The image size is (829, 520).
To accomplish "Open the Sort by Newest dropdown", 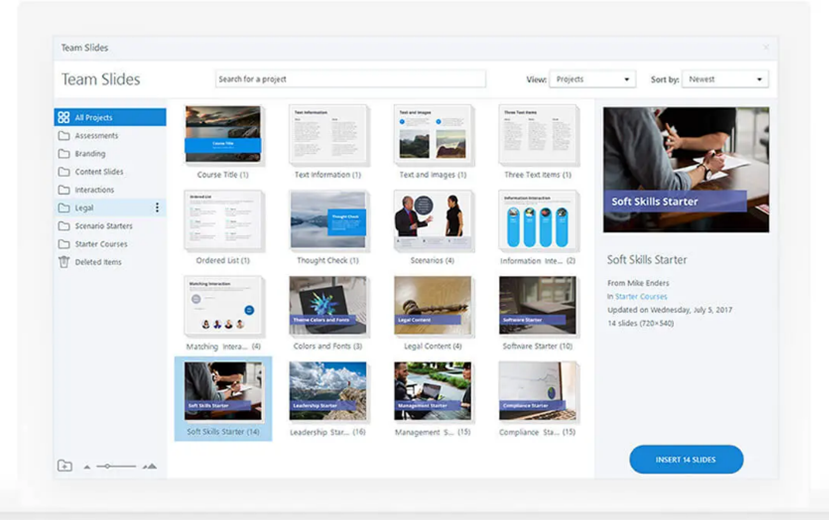I will tap(725, 79).
